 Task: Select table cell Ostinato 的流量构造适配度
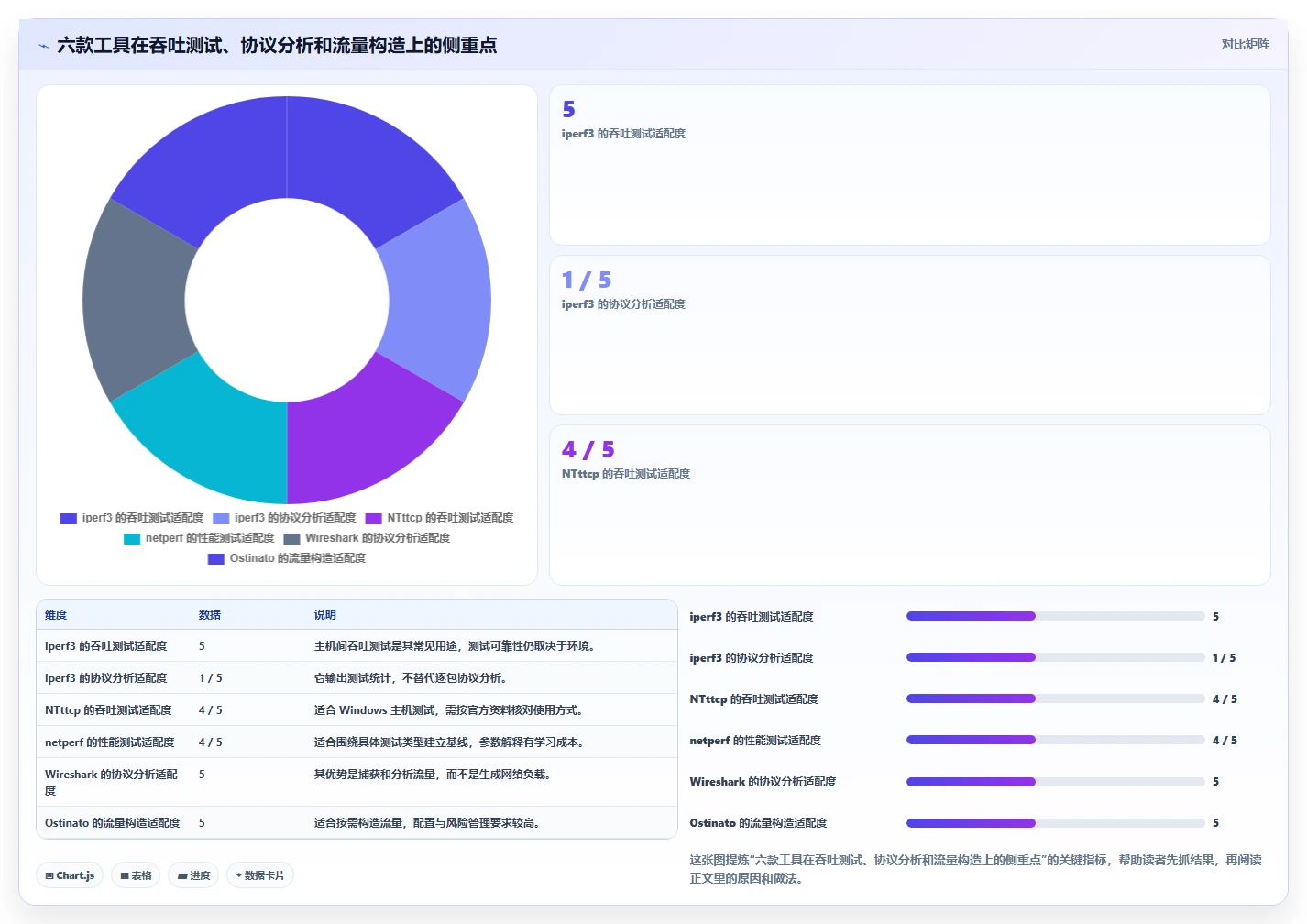pyautogui.click(x=113, y=823)
